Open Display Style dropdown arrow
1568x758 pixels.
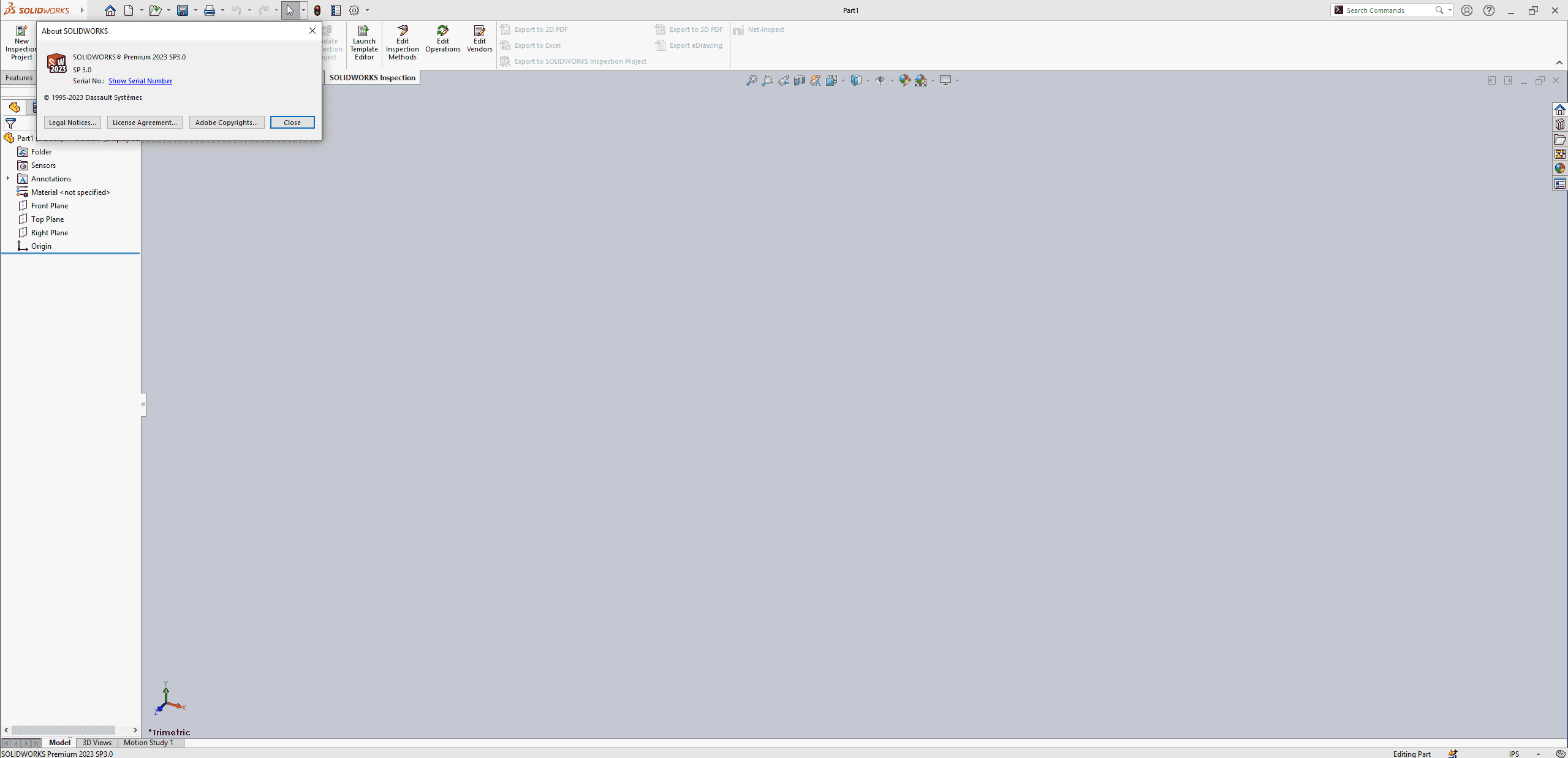[x=868, y=80]
